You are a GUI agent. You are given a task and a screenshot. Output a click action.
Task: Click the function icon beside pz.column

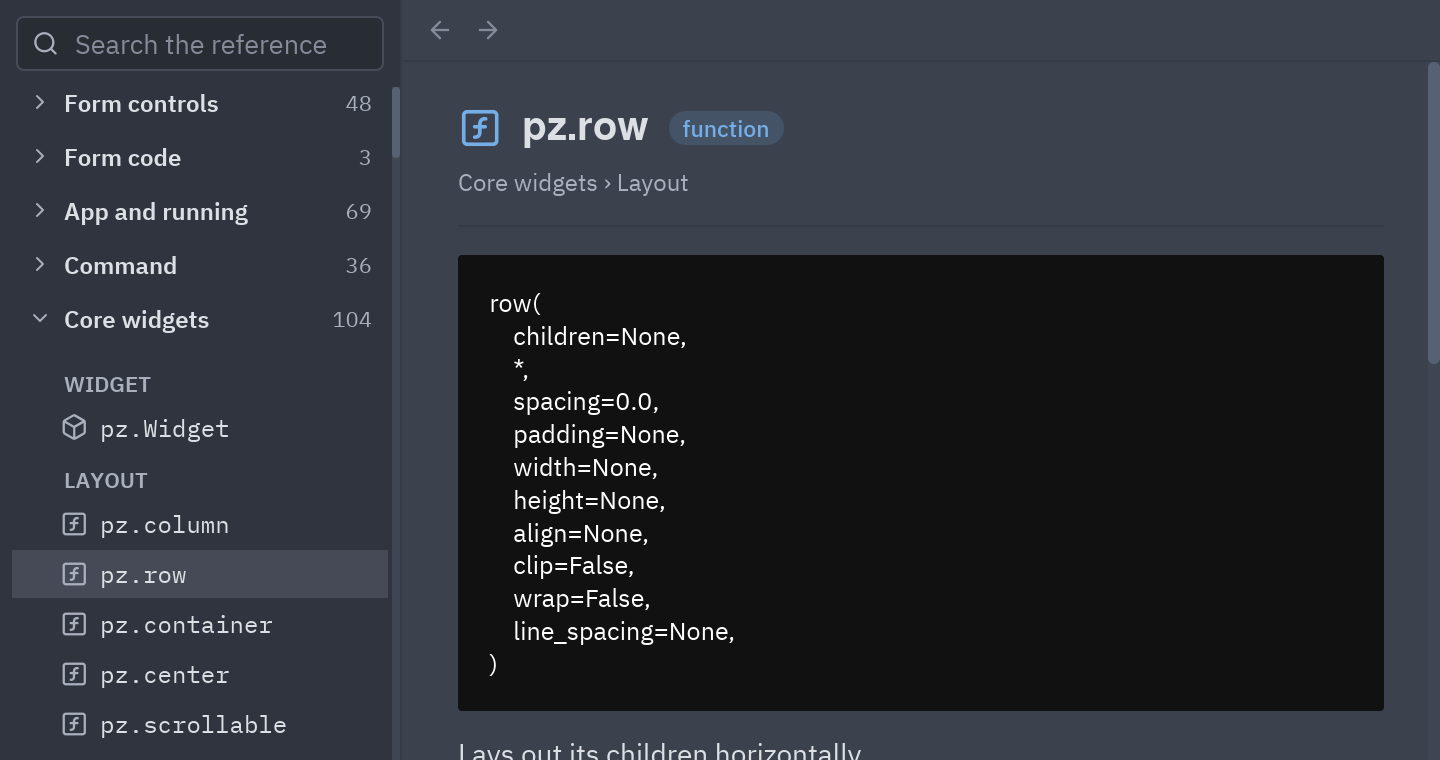coord(74,524)
